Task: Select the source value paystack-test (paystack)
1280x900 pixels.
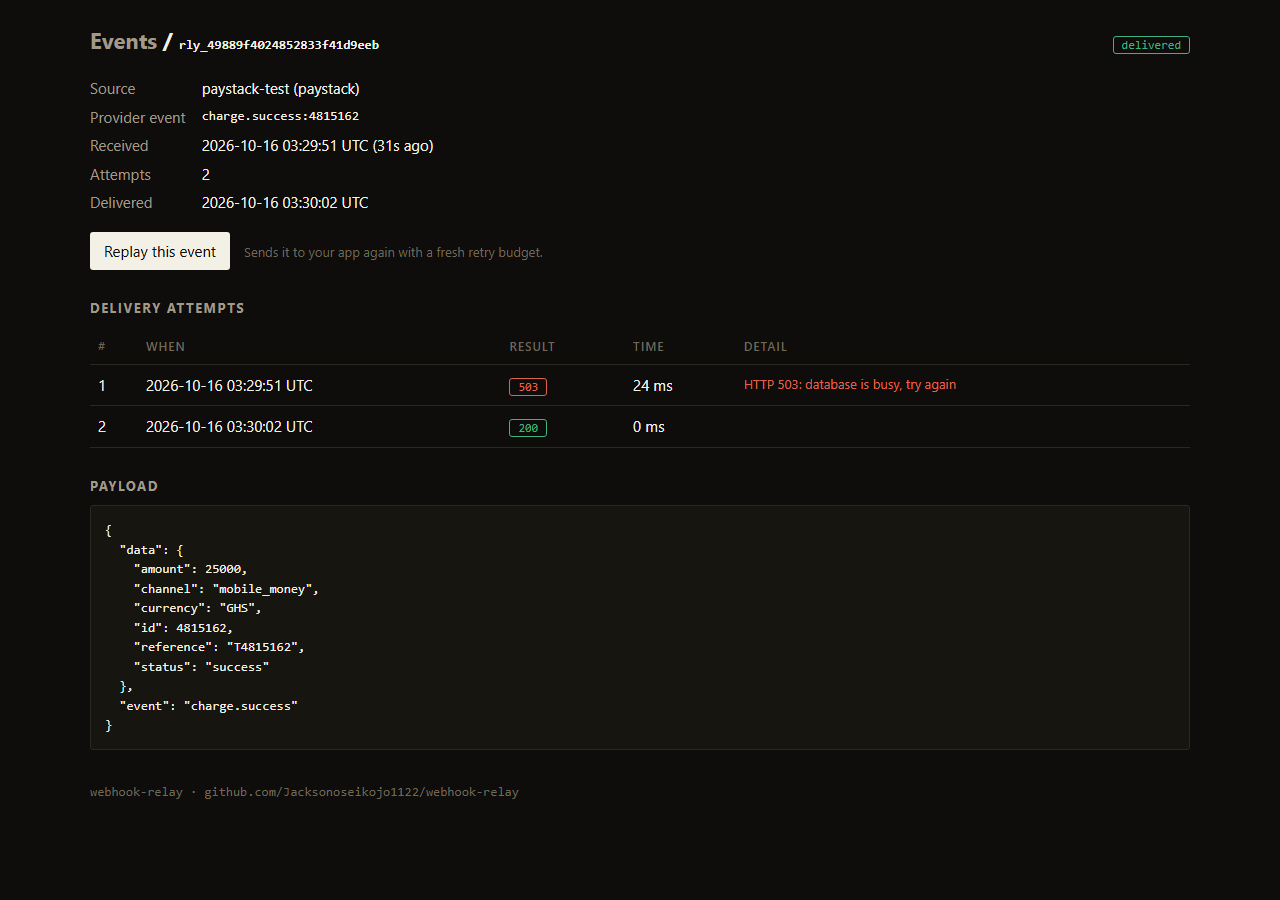Action: 281,89
